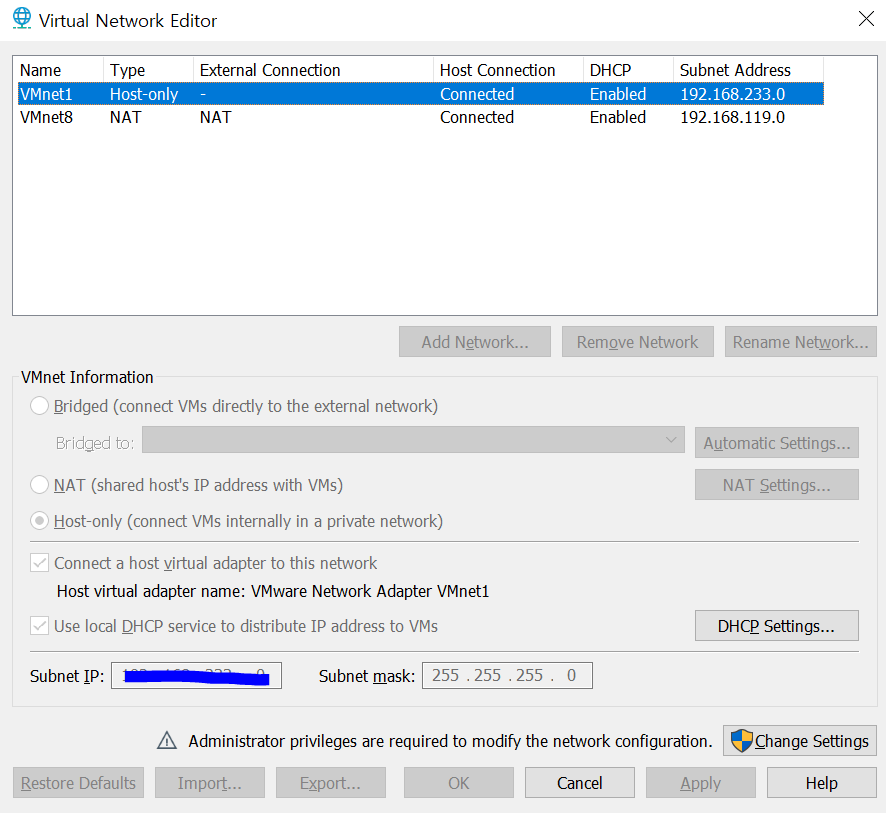The image size is (886, 813).
Task: Click into the Subnet IP field
Action: click(x=196, y=675)
